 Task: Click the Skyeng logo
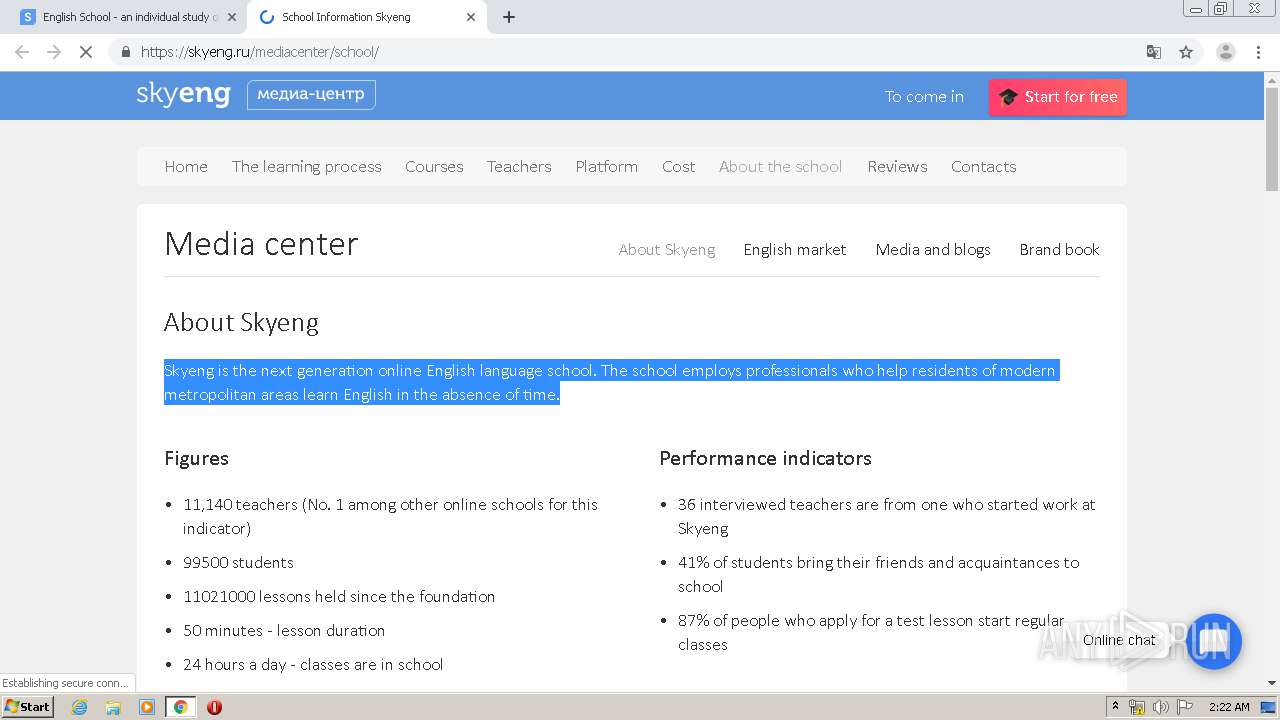click(184, 95)
